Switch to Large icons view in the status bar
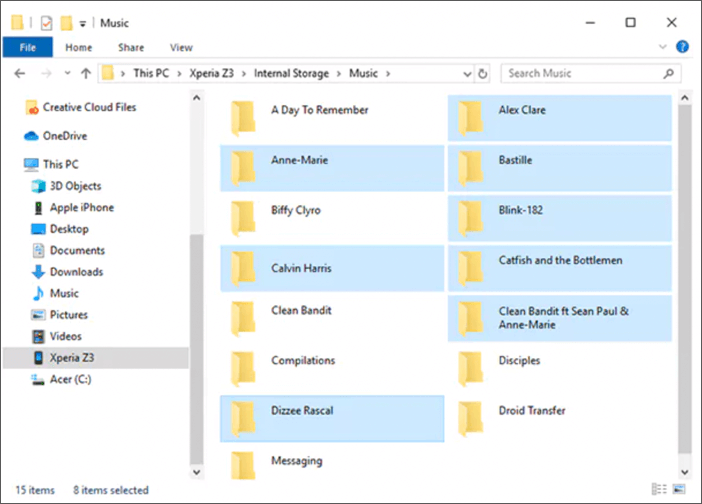Image resolution: width=702 pixels, height=504 pixels. (679, 489)
